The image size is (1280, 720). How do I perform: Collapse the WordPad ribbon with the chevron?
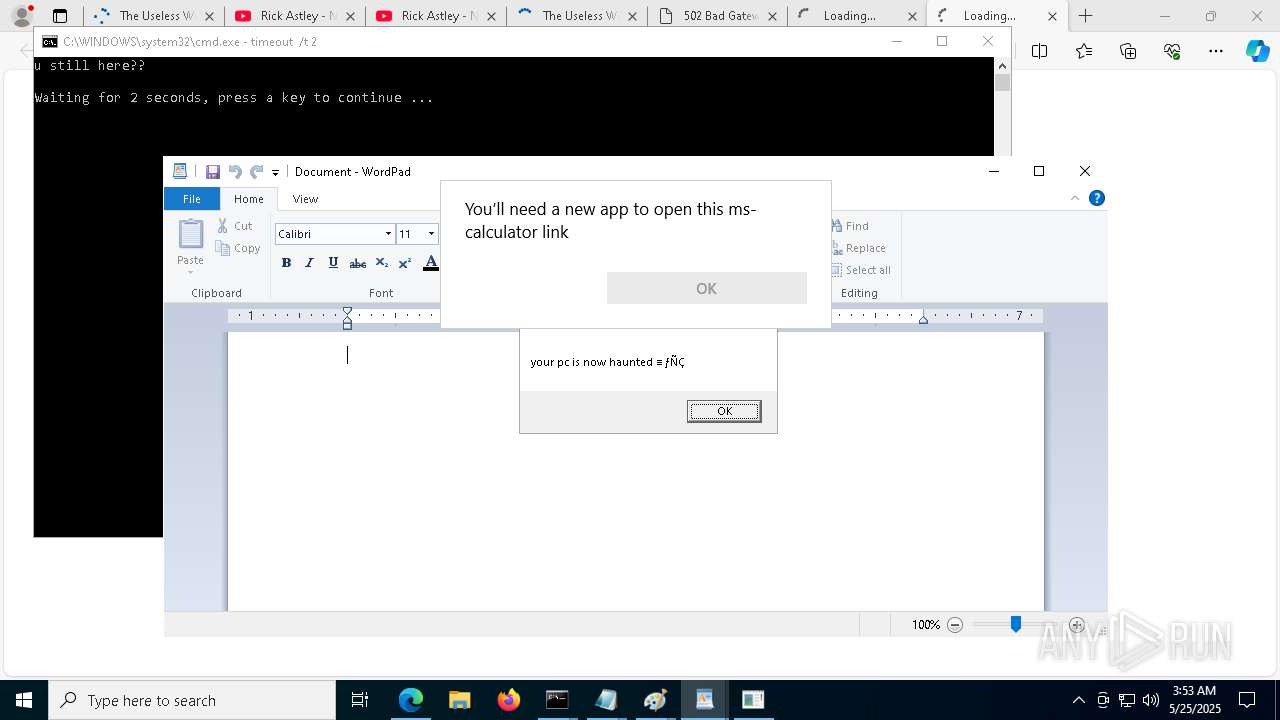point(1076,198)
